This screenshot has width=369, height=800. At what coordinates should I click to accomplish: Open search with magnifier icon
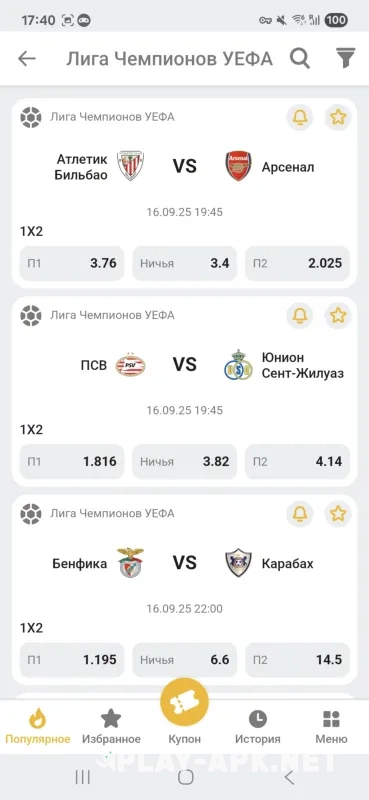pyautogui.click(x=300, y=59)
